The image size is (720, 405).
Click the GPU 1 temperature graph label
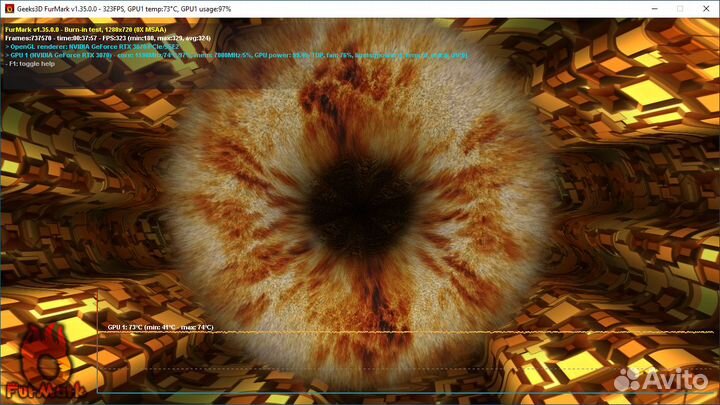(160, 327)
